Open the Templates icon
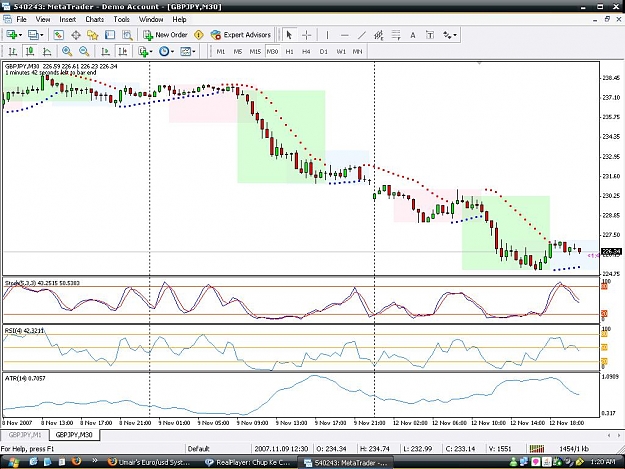Viewport: 625px width, 469px height. (x=185, y=51)
